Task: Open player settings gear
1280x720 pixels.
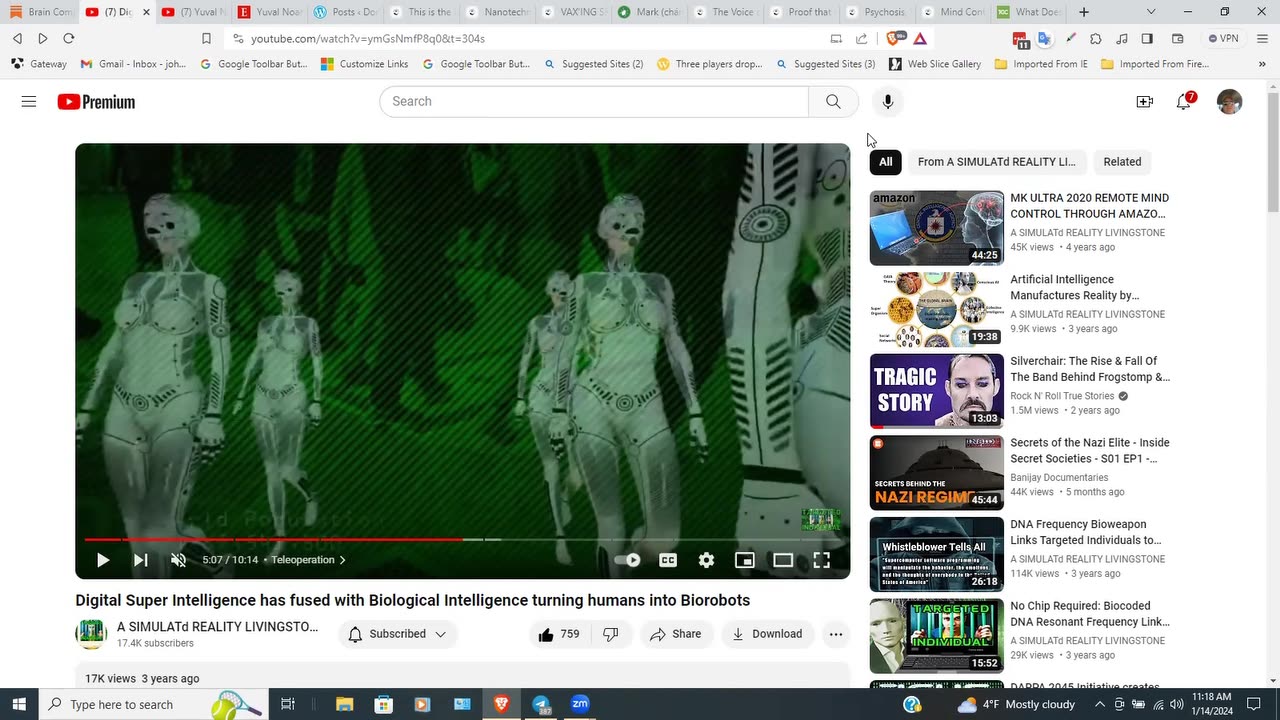Action: pyautogui.click(x=706, y=560)
